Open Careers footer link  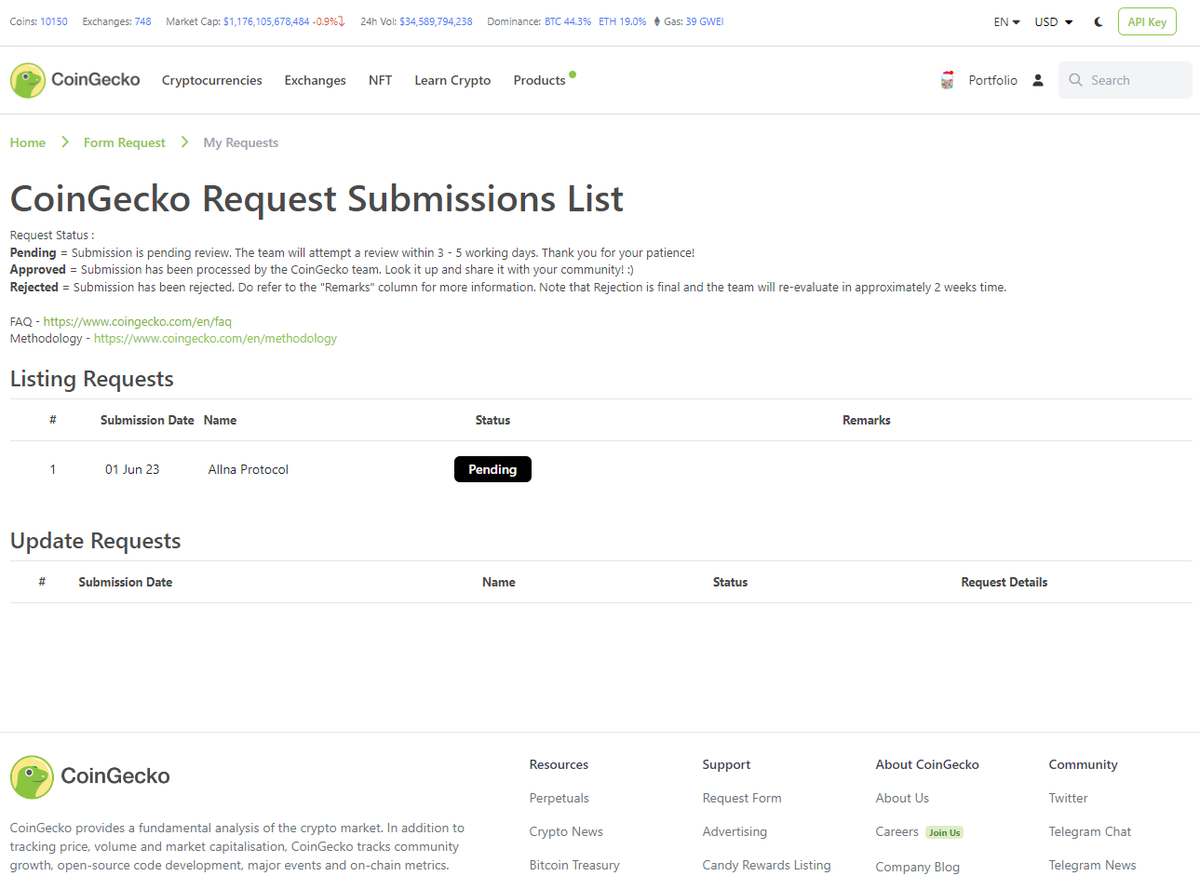tap(897, 832)
